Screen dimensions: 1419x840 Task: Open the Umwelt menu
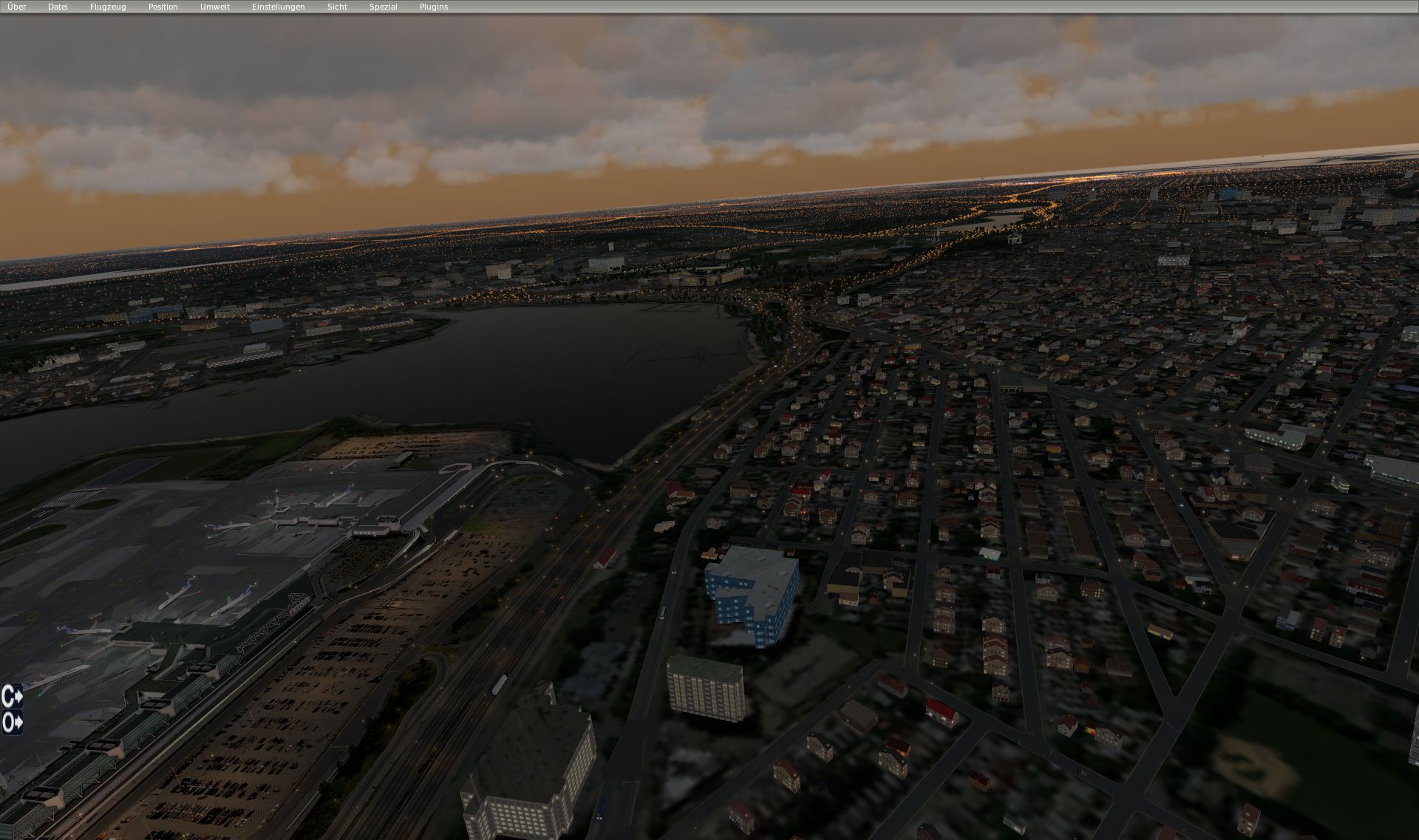[215, 7]
